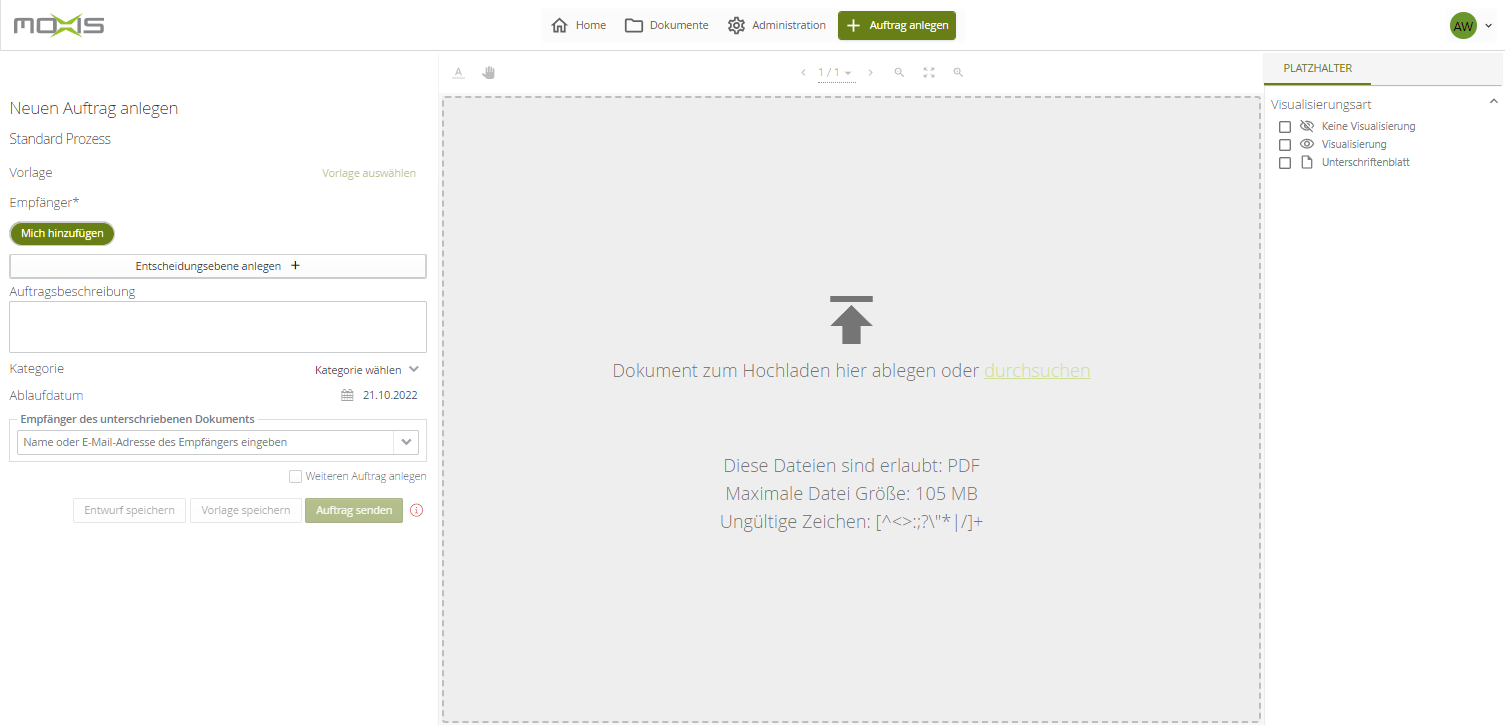Click the red info icon beside Auftrag senden

tap(417, 511)
